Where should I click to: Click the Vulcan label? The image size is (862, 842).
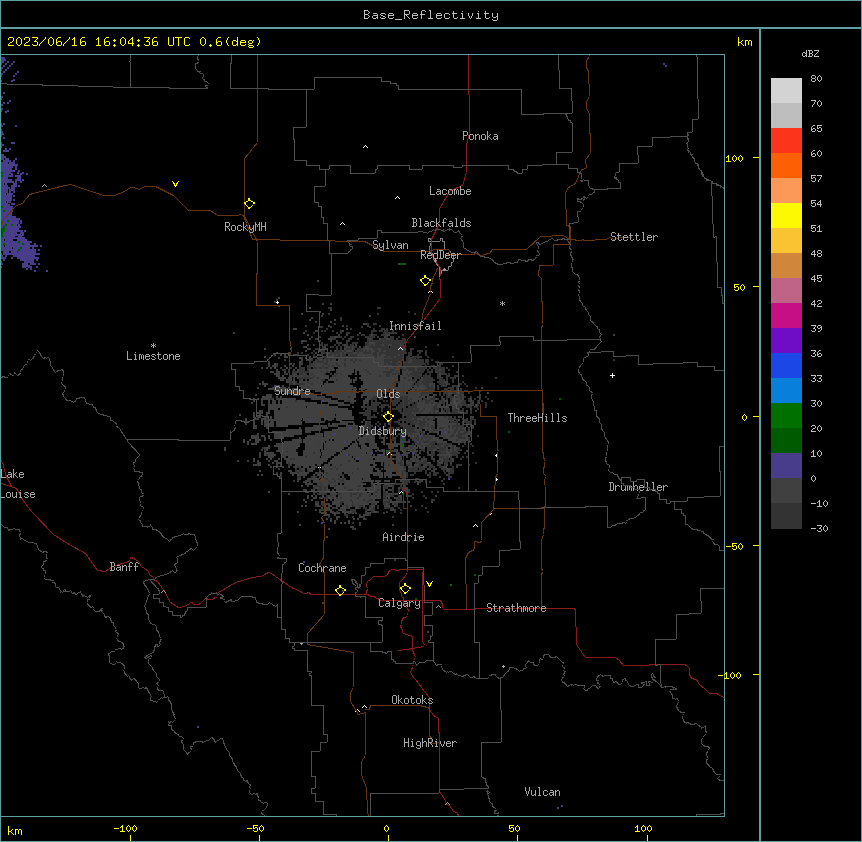[x=543, y=792]
